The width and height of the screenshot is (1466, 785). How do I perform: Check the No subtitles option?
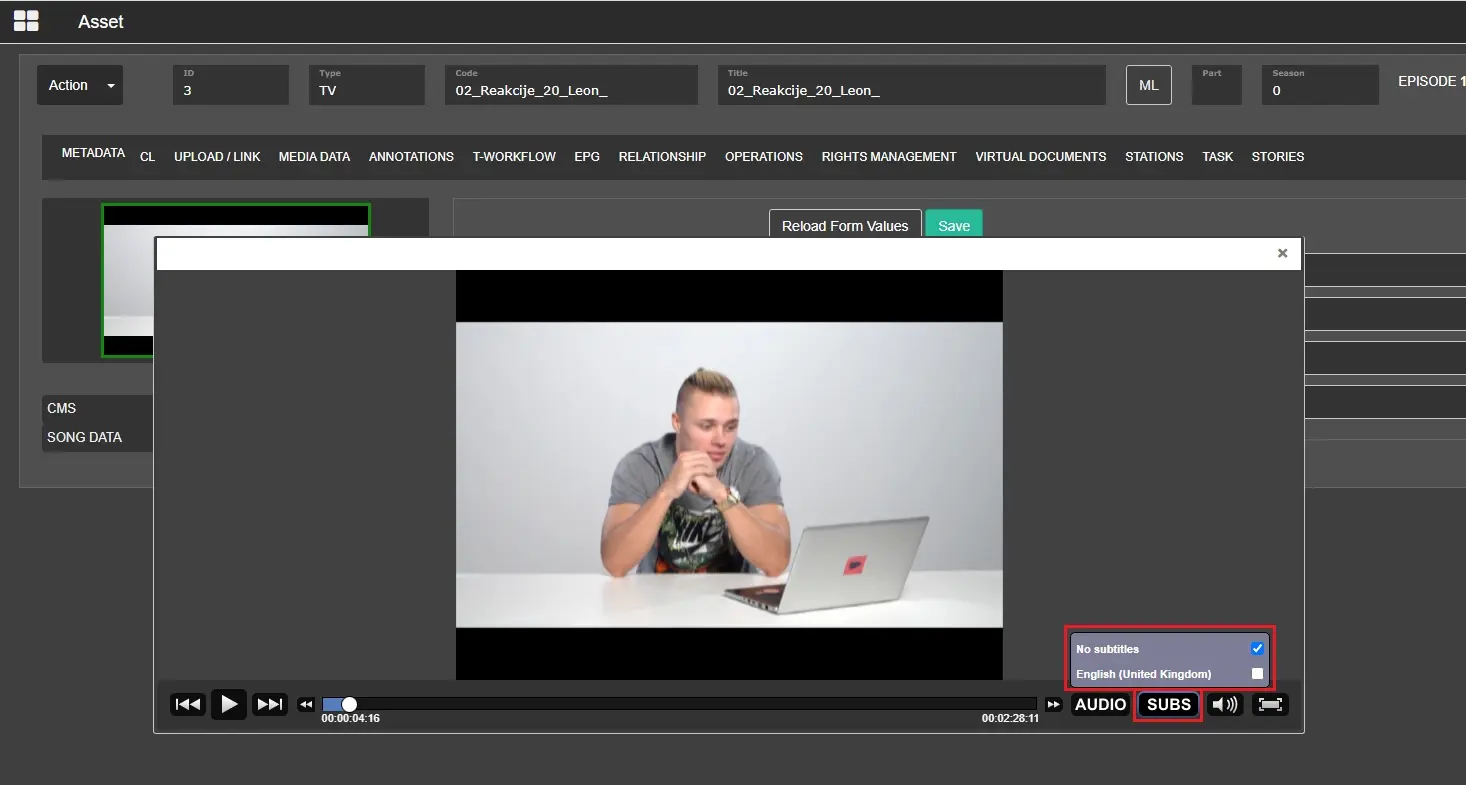click(x=1257, y=649)
